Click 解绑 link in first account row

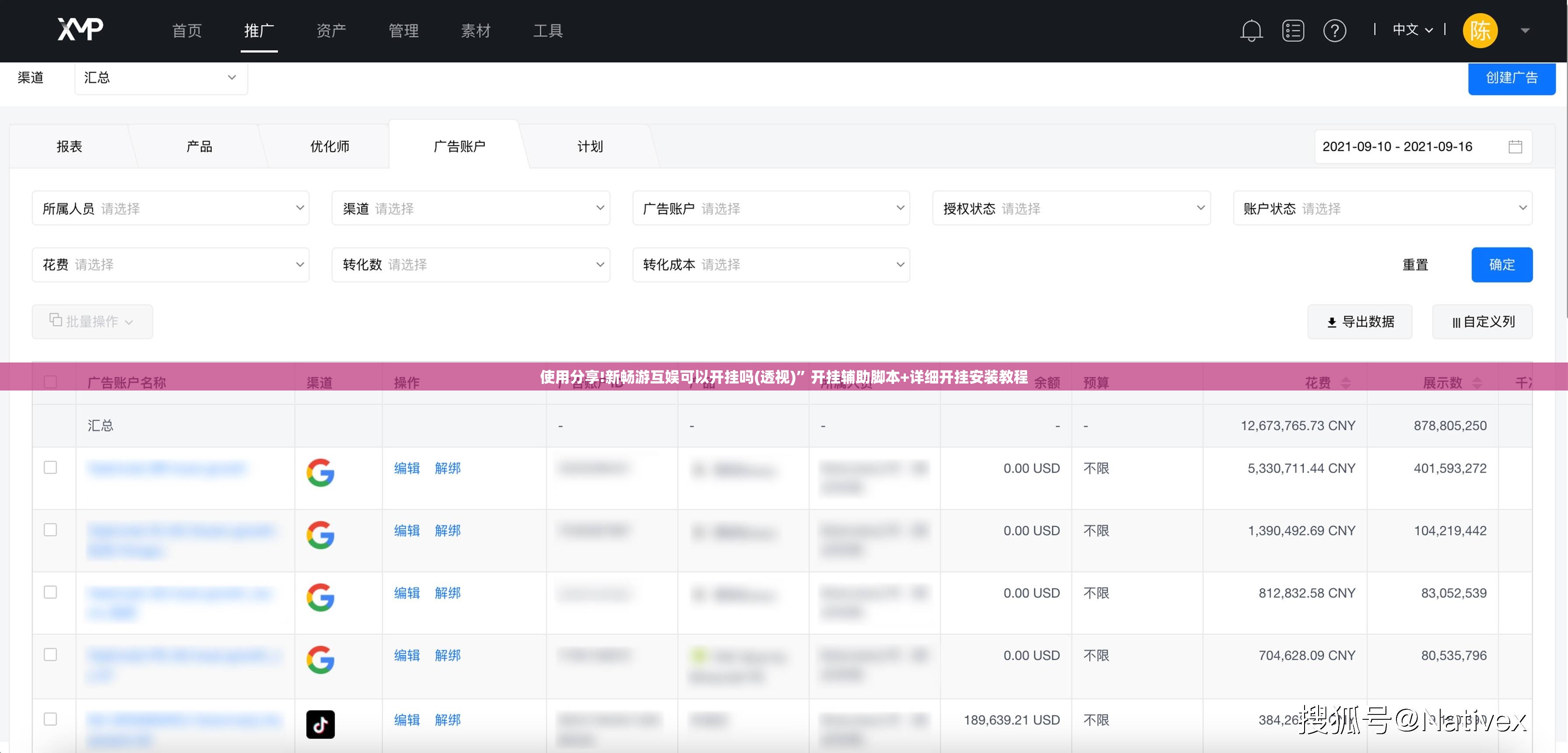[447, 468]
